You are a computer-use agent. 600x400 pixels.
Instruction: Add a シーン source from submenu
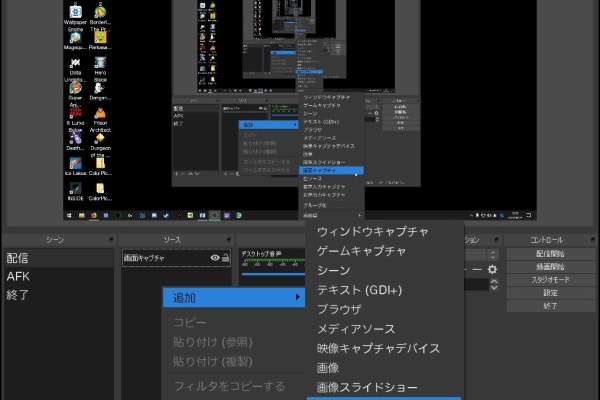[x=333, y=271]
